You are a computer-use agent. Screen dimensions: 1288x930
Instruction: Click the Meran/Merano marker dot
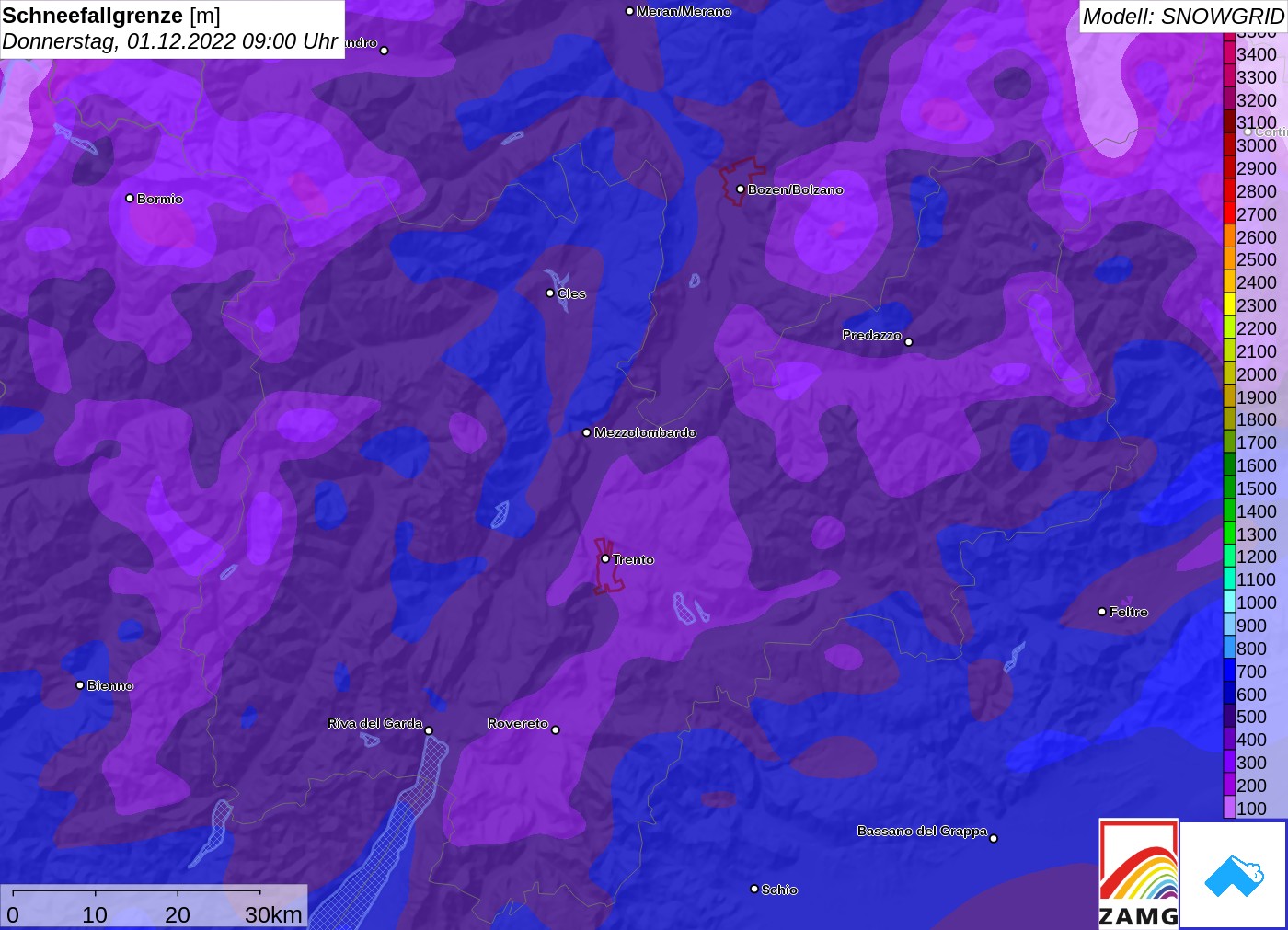pyautogui.click(x=629, y=11)
